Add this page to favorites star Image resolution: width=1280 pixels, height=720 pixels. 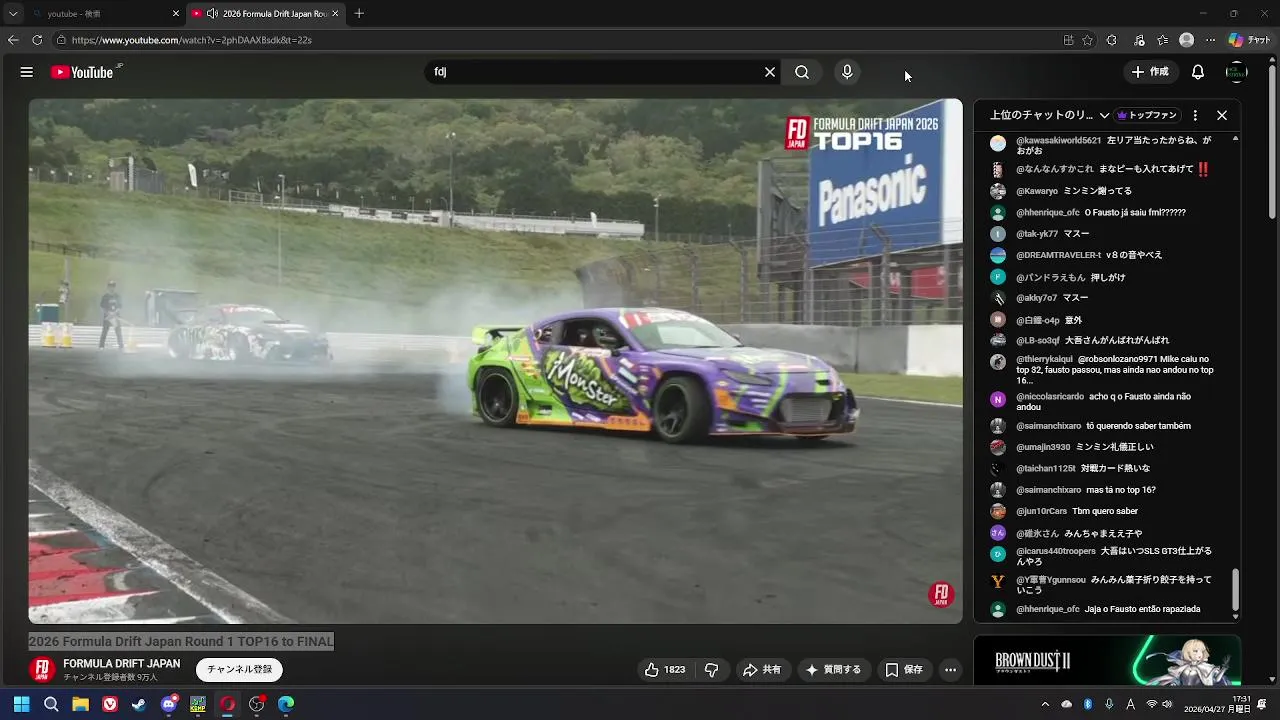1089,40
